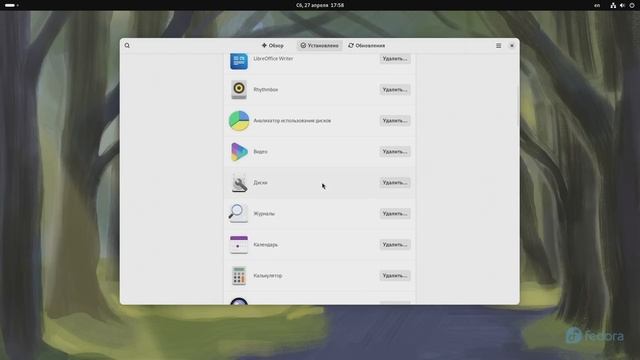Select the Видео label
The width and height of the screenshot is (640, 360).
point(260,152)
